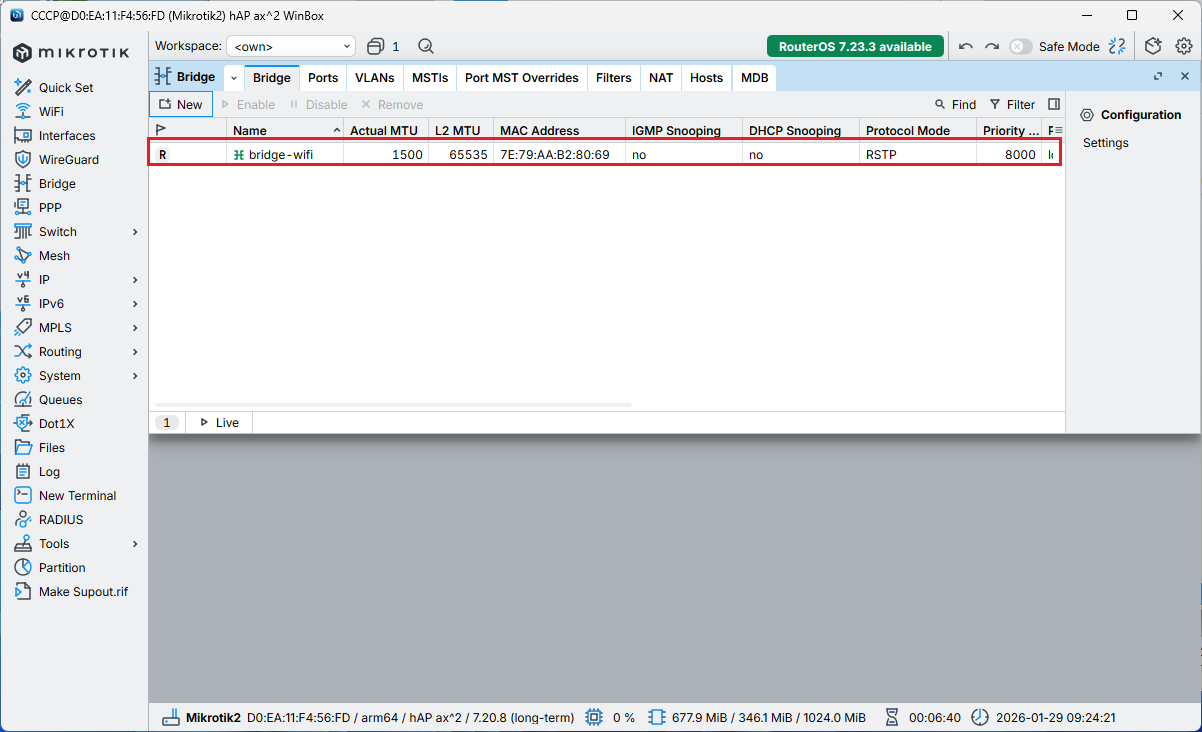
Task: Expand the Routing submenu
Action: pos(135,351)
